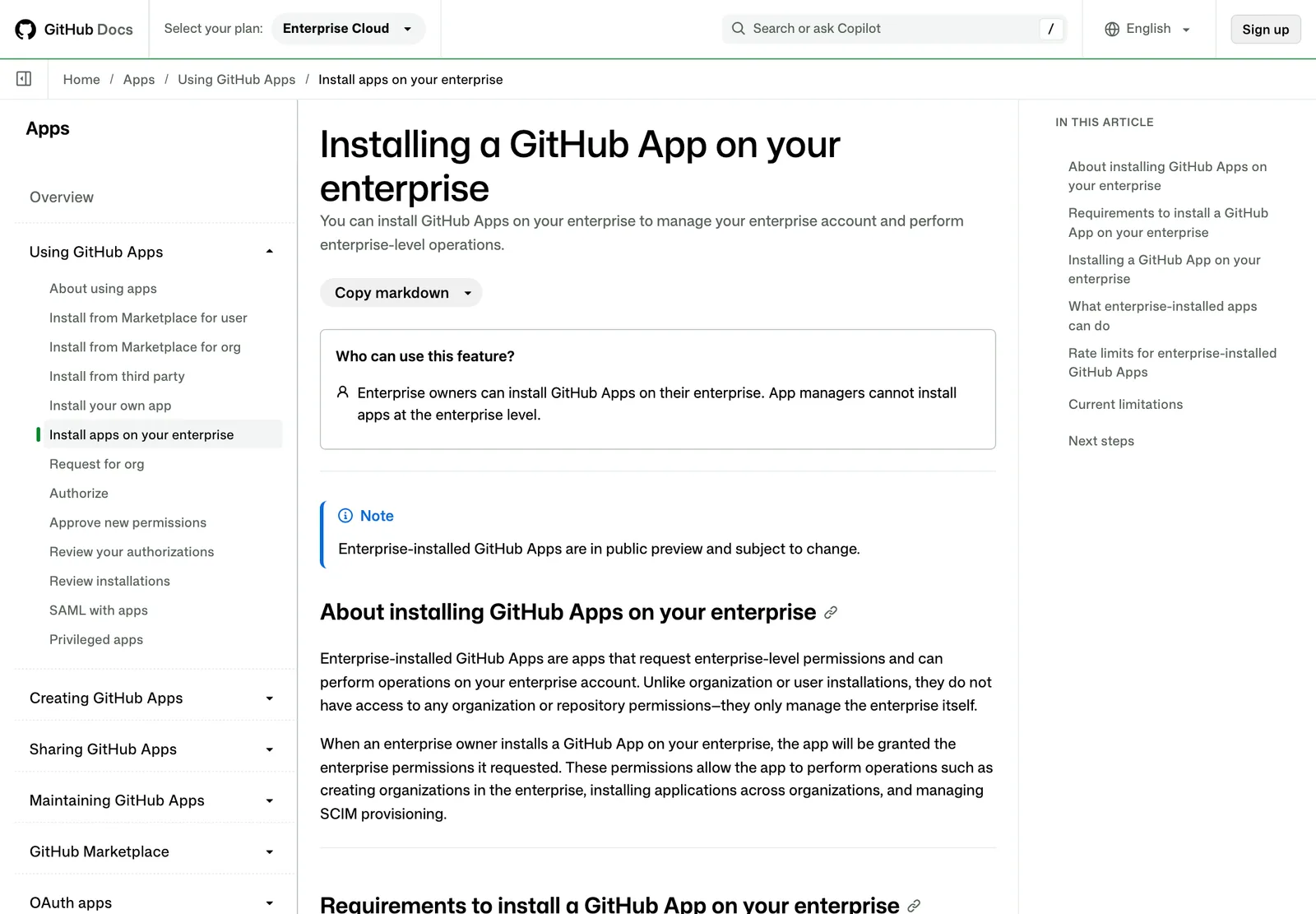Copy anchor link for About installing heading

(831, 613)
